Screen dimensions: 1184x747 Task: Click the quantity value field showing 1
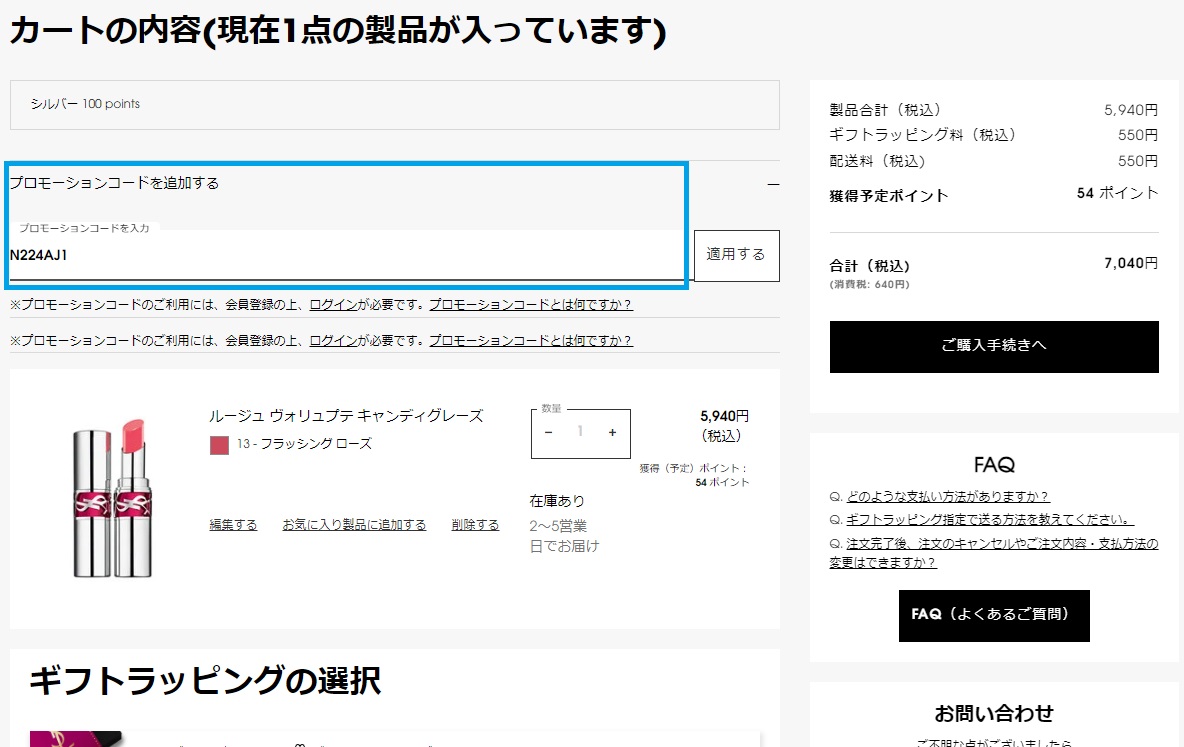click(x=581, y=432)
